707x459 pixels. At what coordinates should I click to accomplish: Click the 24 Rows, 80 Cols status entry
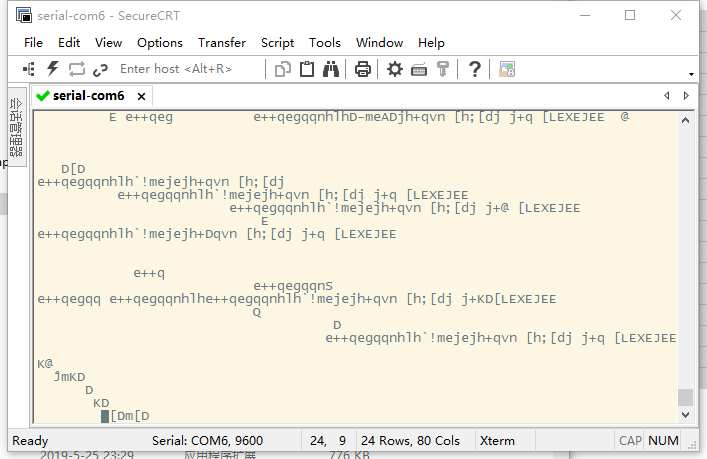(410, 441)
